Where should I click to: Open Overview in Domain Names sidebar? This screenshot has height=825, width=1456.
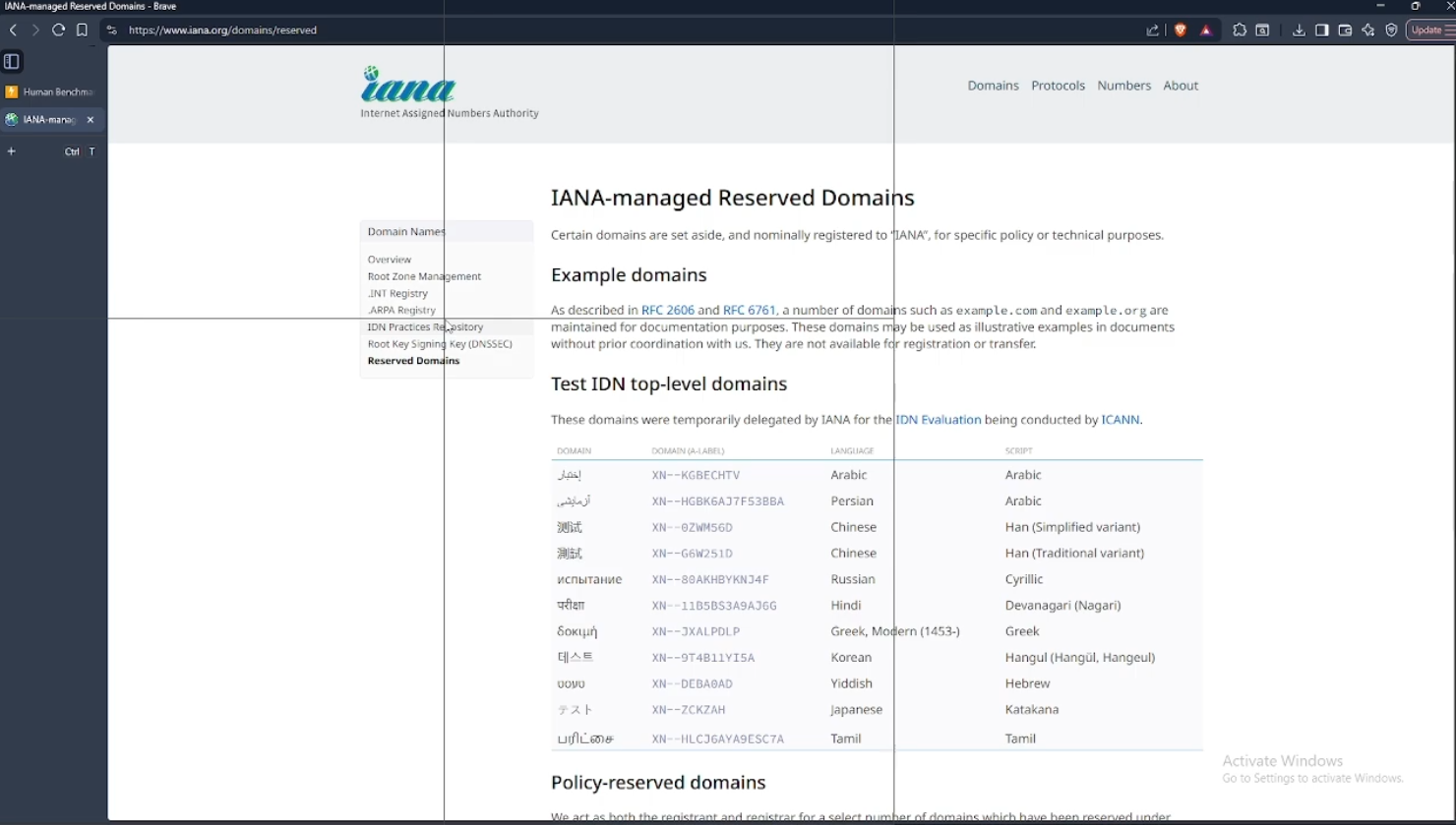(390, 260)
